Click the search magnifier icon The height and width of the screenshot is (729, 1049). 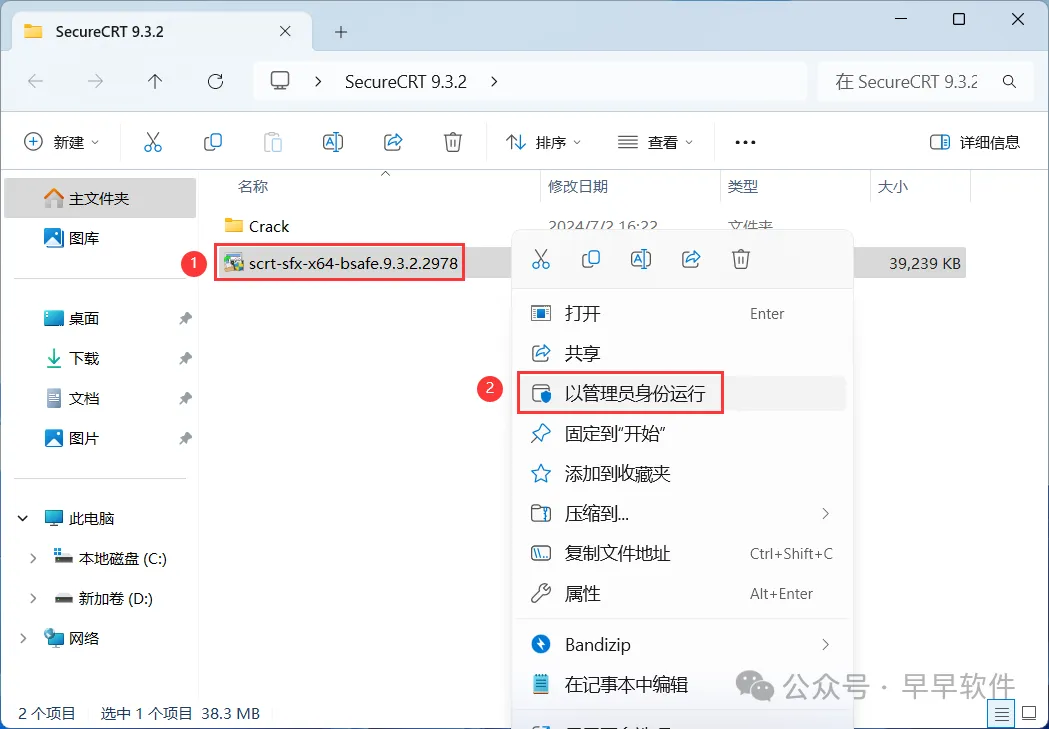[1010, 82]
